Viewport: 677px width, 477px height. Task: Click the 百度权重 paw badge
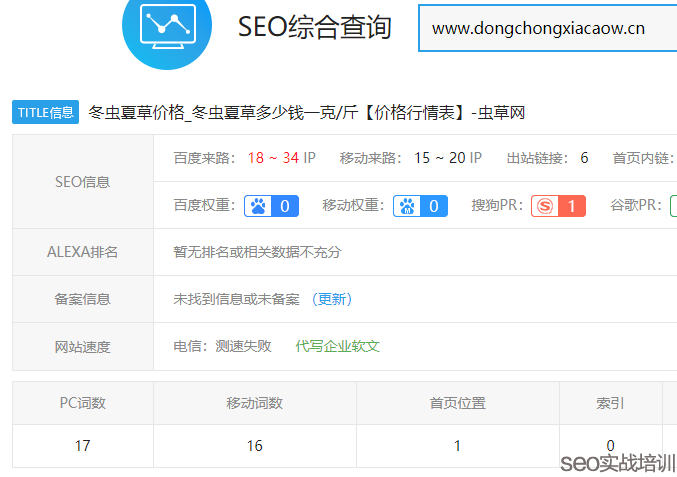pos(272,206)
